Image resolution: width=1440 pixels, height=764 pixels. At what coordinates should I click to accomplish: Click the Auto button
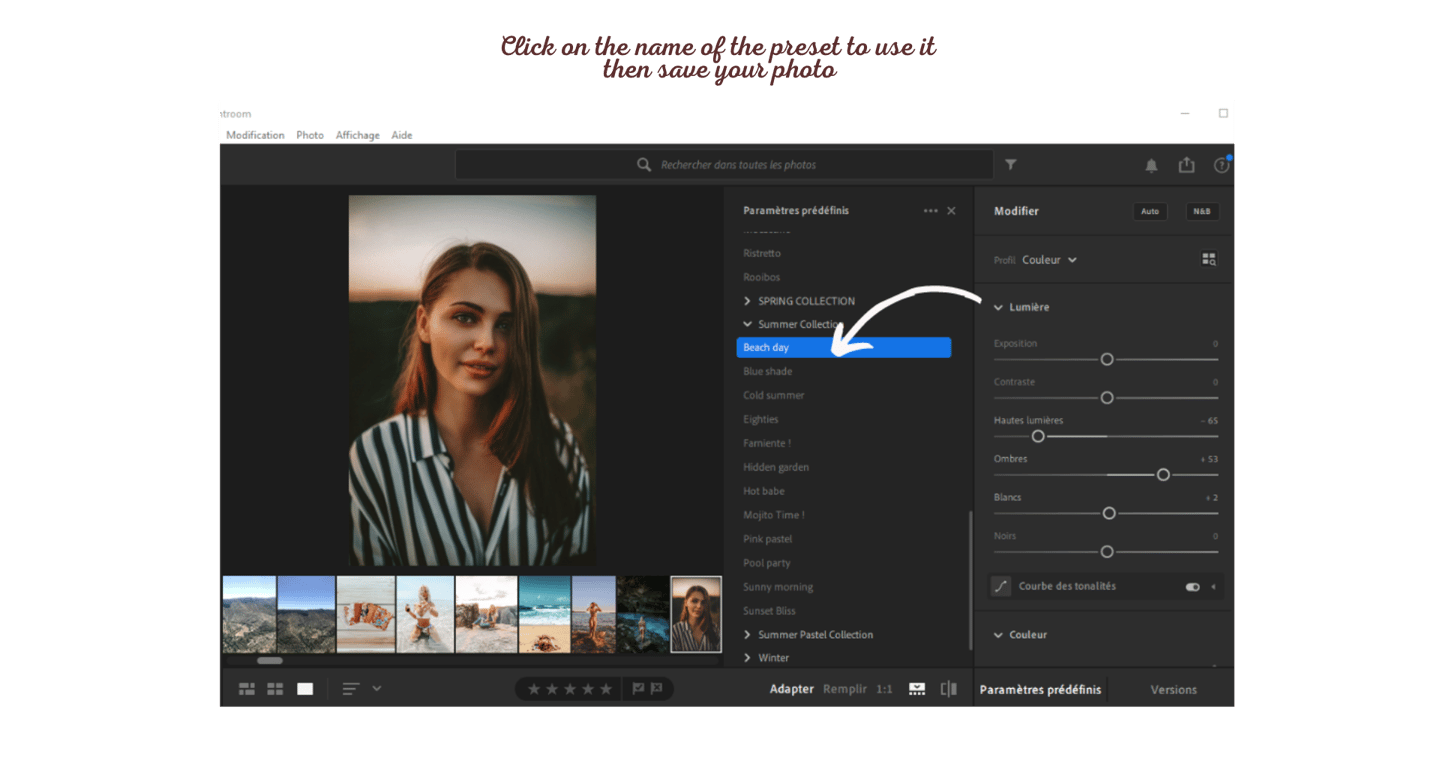(x=1150, y=211)
